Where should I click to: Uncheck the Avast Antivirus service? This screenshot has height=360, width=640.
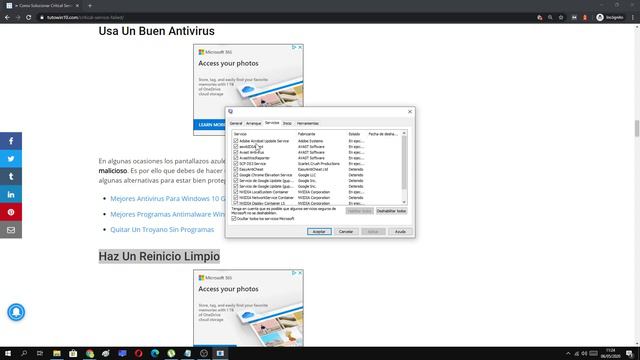pos(236,152)
